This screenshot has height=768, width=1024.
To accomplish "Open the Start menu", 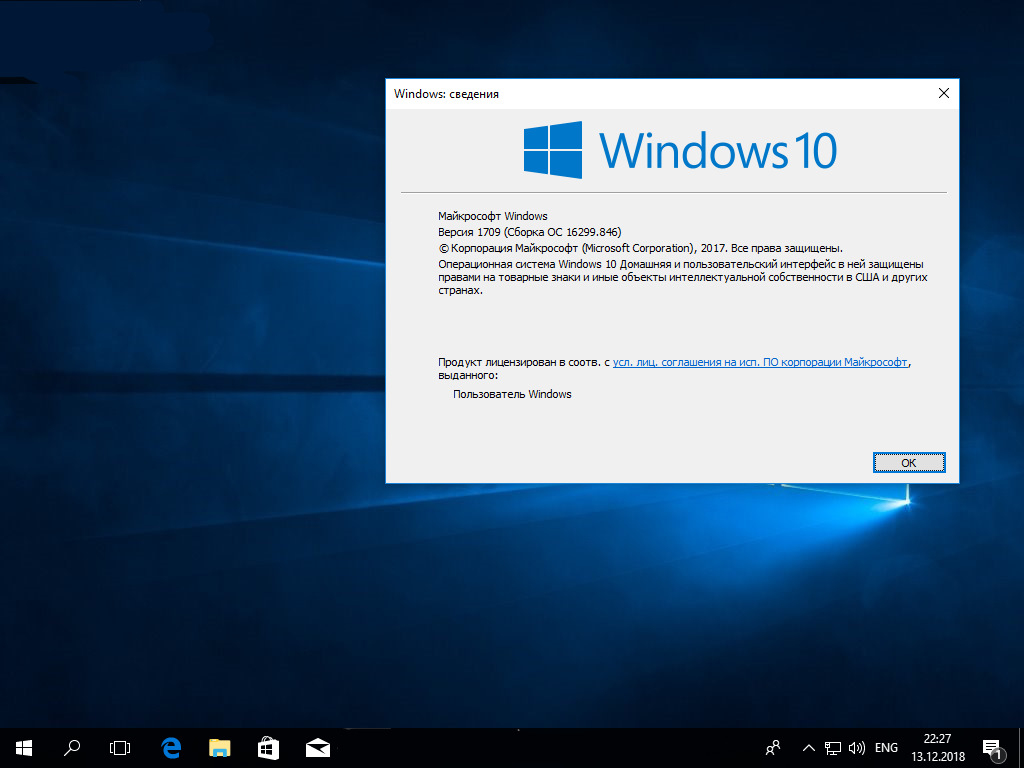I will click(24, 748).
